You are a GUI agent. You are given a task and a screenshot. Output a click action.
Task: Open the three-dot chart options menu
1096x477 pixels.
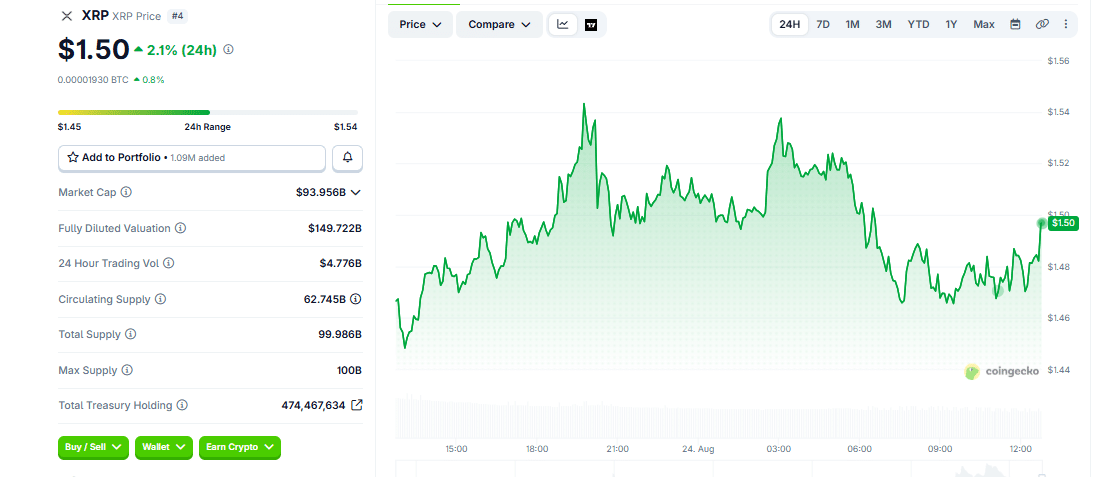[x=1066, y=24]
